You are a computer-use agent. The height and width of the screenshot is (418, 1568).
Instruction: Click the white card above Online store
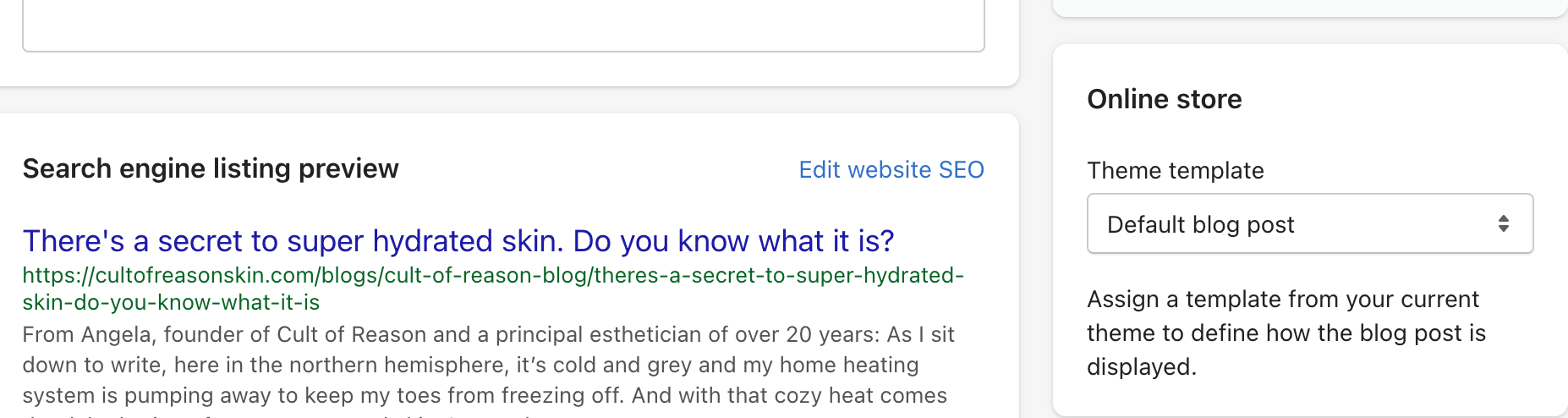tap(1309, 7)
